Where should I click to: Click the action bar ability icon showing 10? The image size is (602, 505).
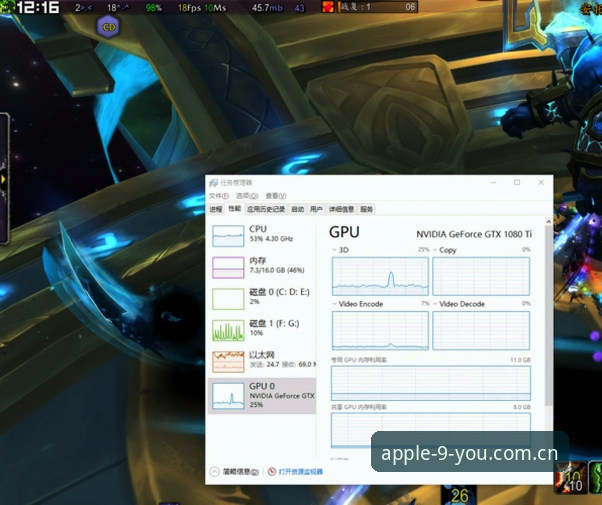[x=571, y=477]
